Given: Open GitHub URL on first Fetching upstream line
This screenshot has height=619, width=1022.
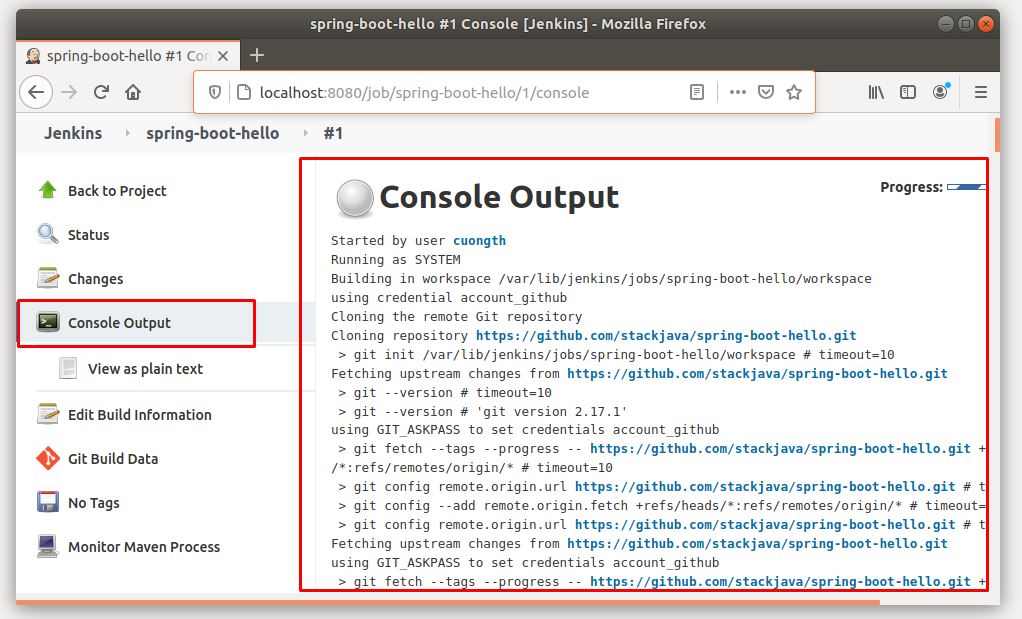Looking at the screenshot, I should pyautogui.click(x=757, y=373).
